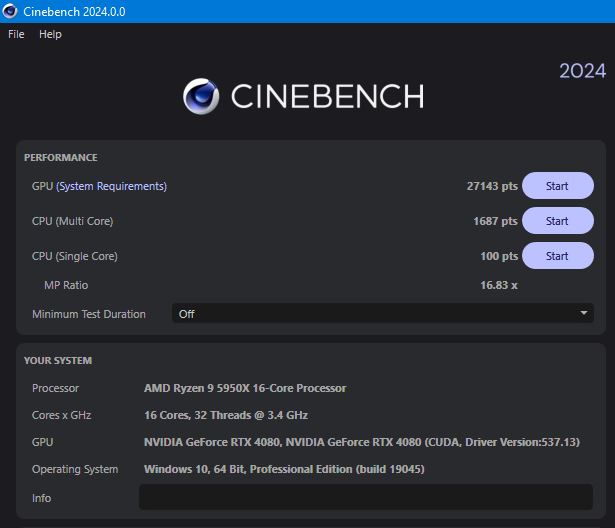
Task: Click the Operating System label
Action: (75, 469)
